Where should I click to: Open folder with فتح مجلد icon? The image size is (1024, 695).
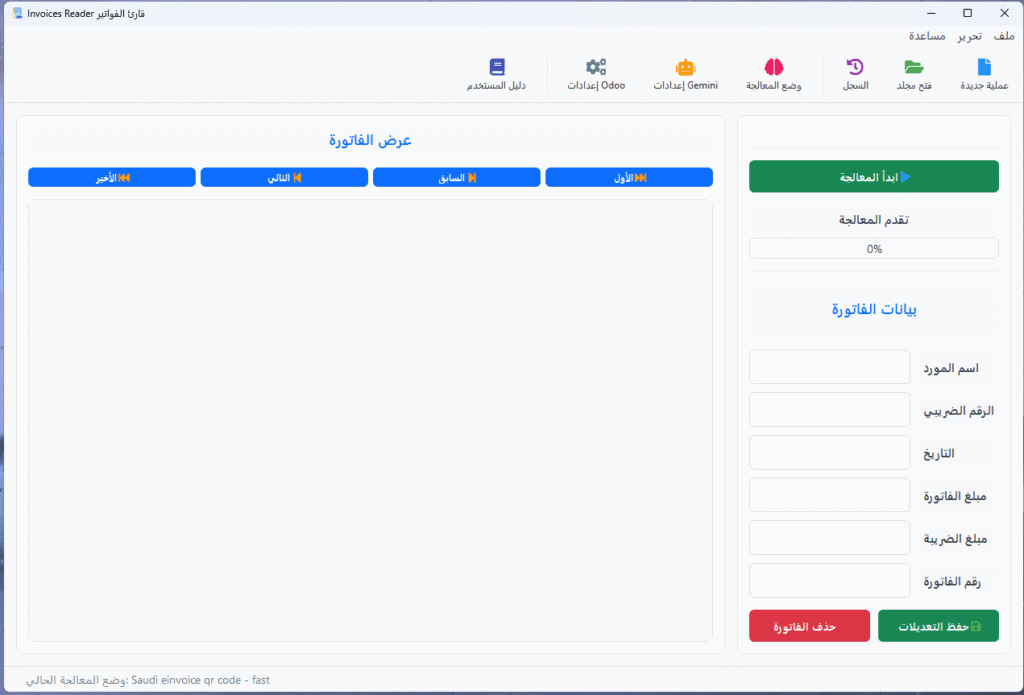[914, 67]
